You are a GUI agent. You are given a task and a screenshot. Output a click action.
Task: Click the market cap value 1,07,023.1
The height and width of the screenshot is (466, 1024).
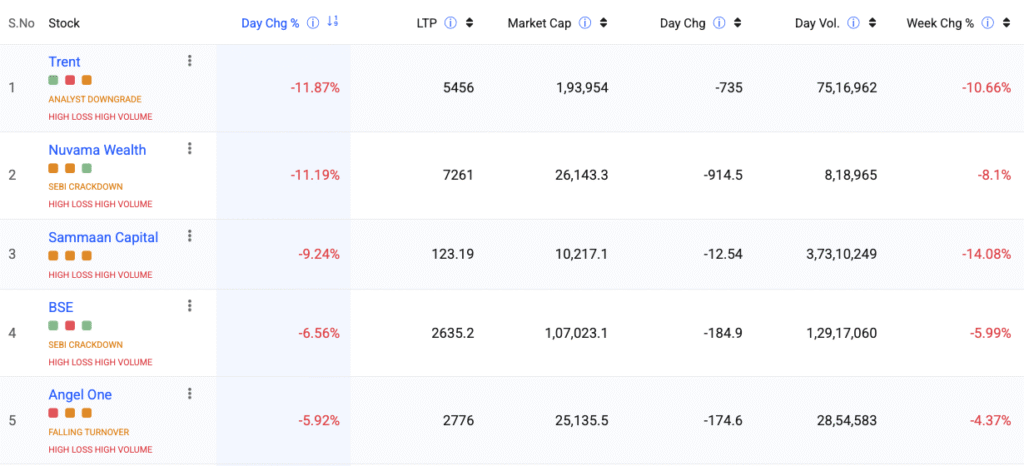[577, 333]
